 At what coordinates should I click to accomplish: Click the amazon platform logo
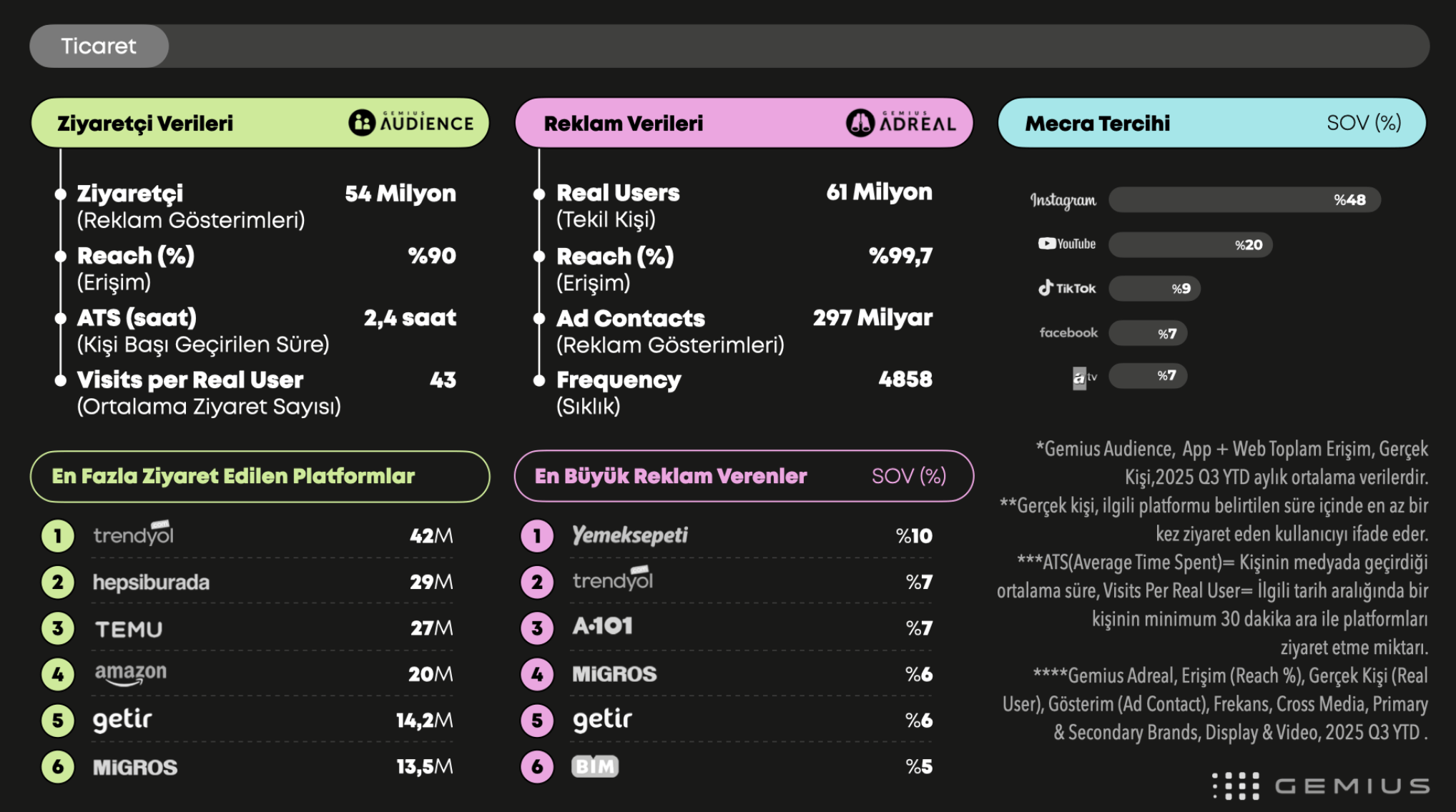[x=130, y=673]
